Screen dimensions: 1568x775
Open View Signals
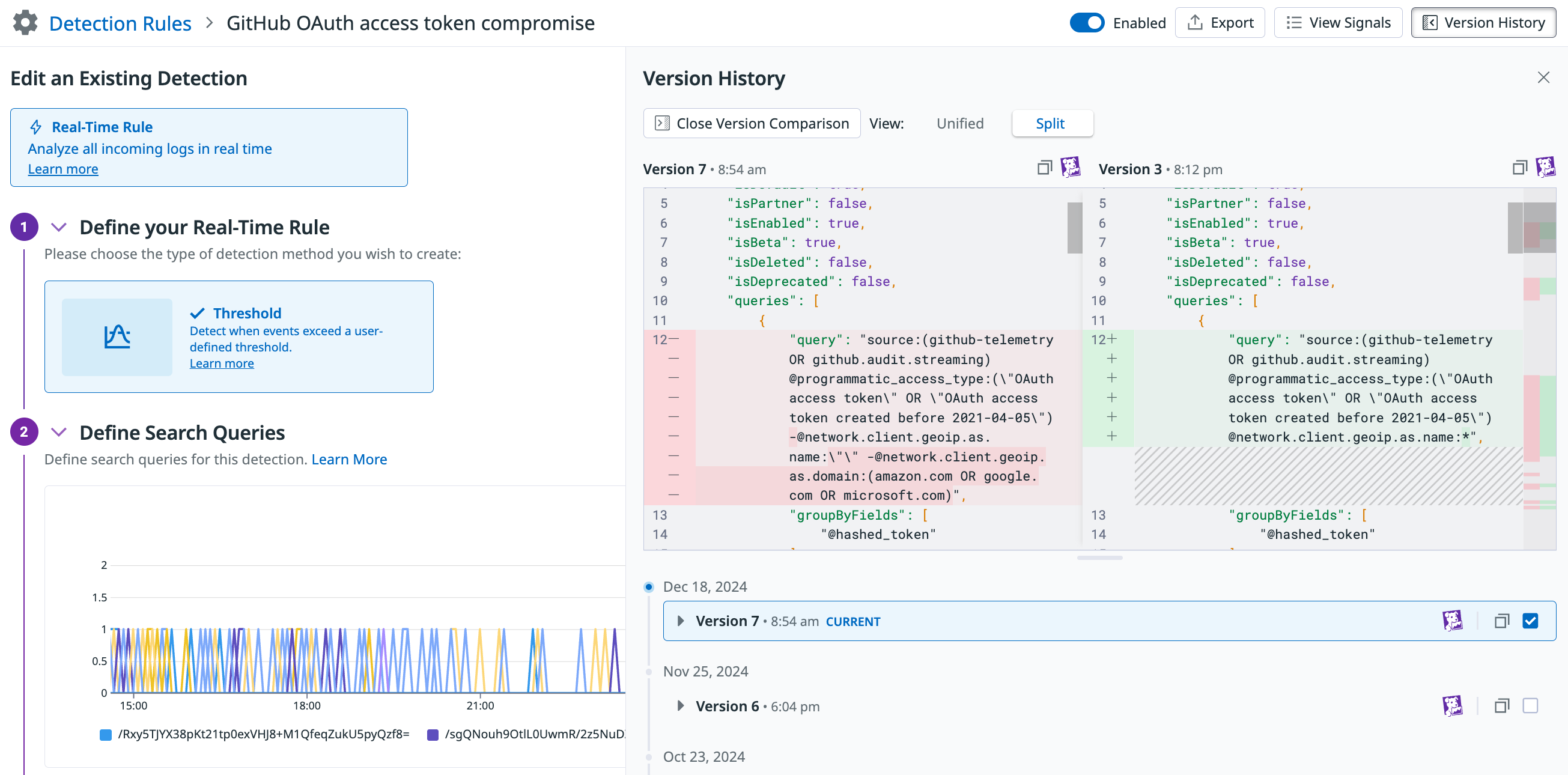coord(1338,23)
